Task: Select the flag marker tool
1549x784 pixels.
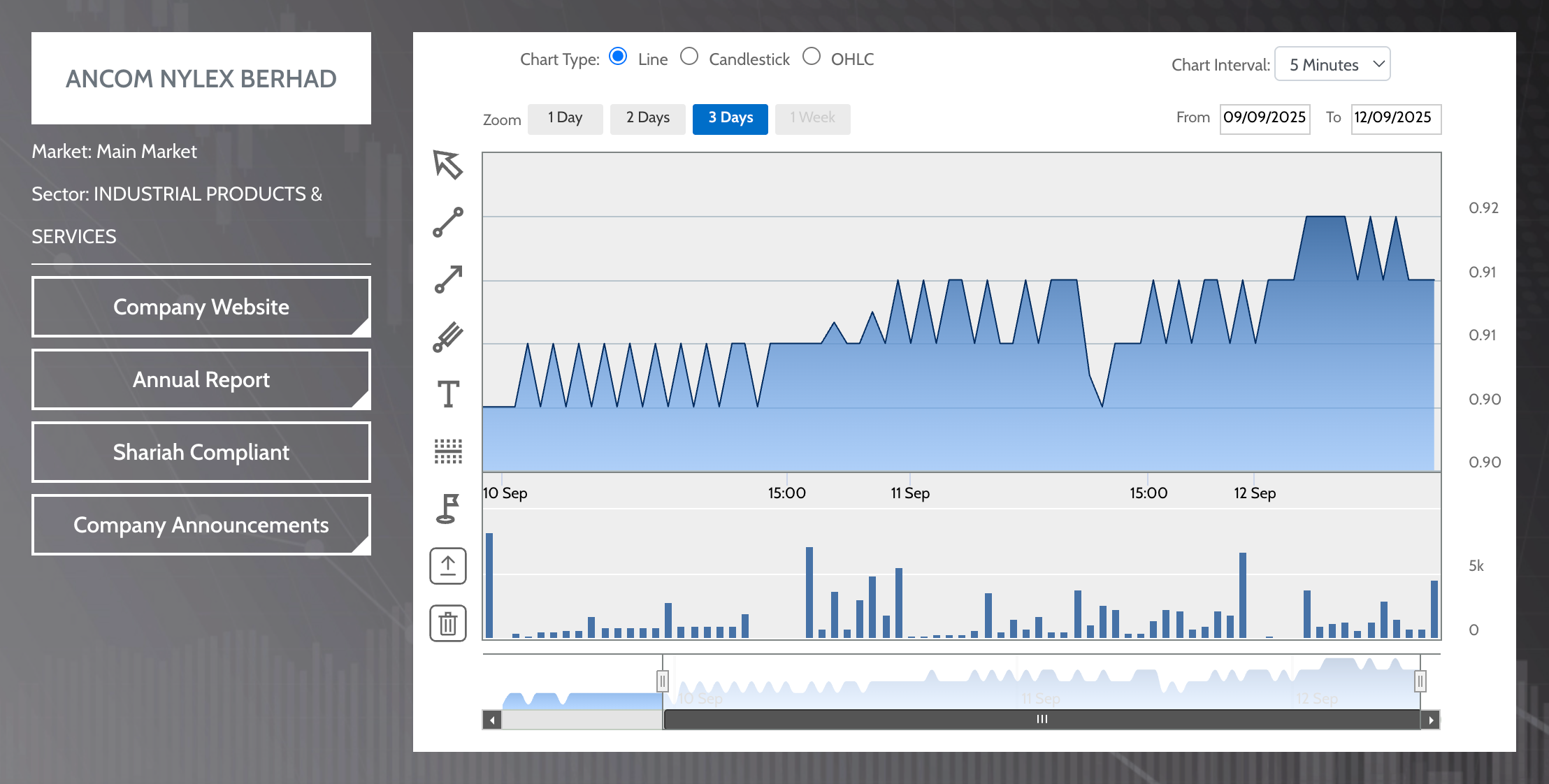Action: point(448,509)
